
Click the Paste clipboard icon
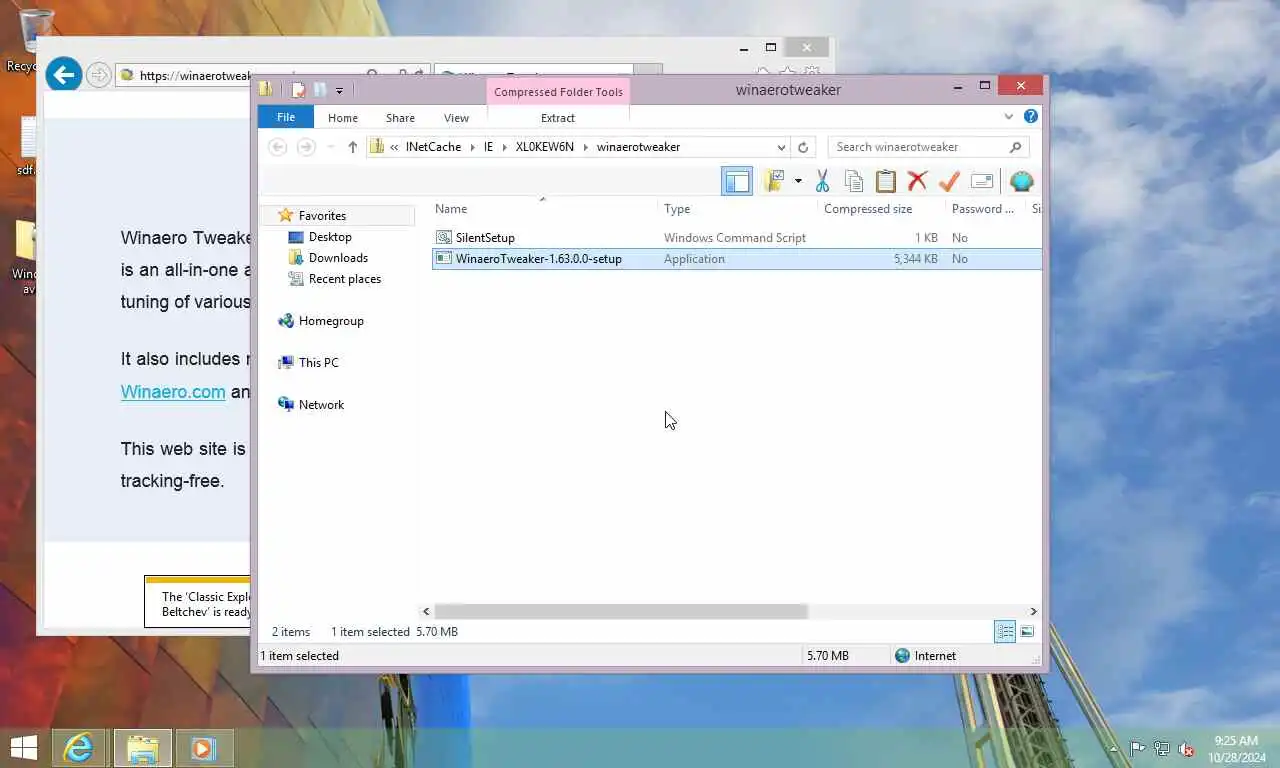pos(886,181)
